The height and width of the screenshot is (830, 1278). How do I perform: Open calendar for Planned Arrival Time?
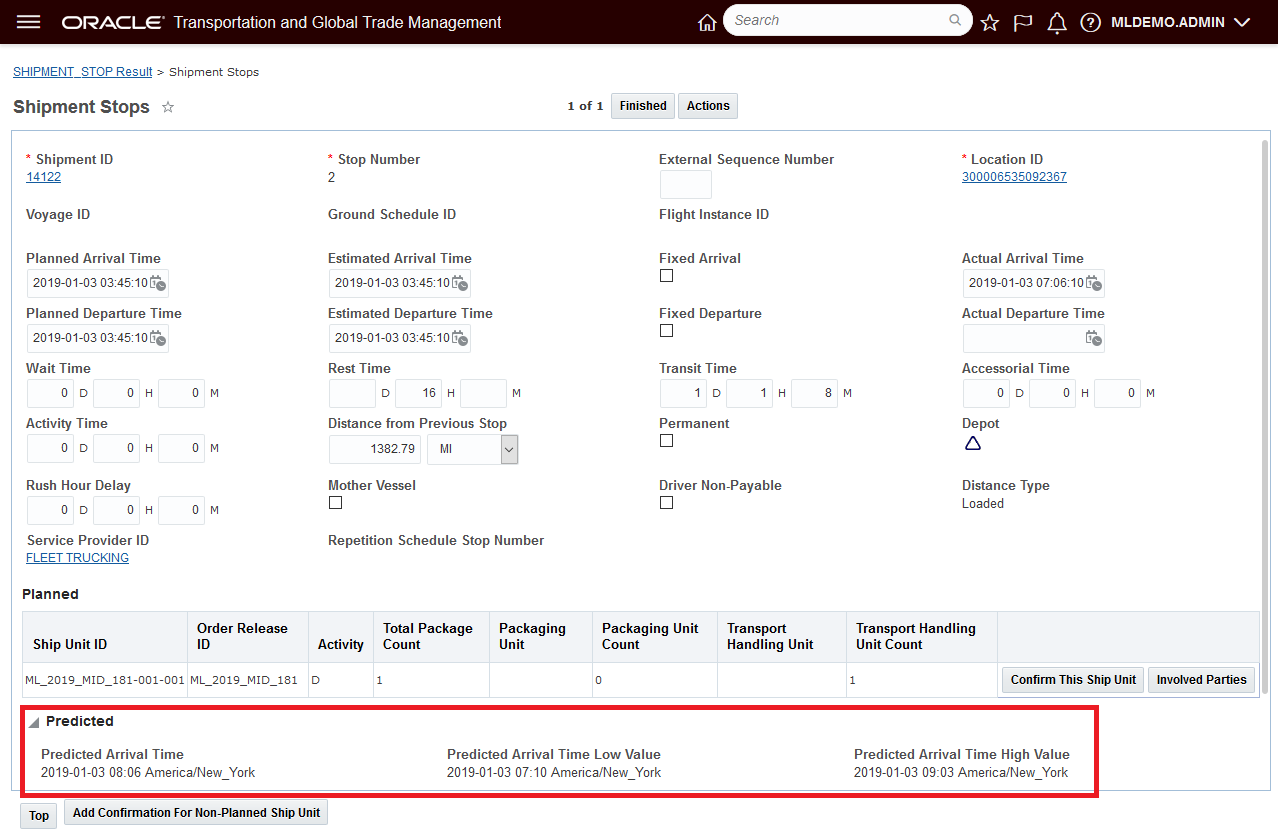click(x=158, y=283)
